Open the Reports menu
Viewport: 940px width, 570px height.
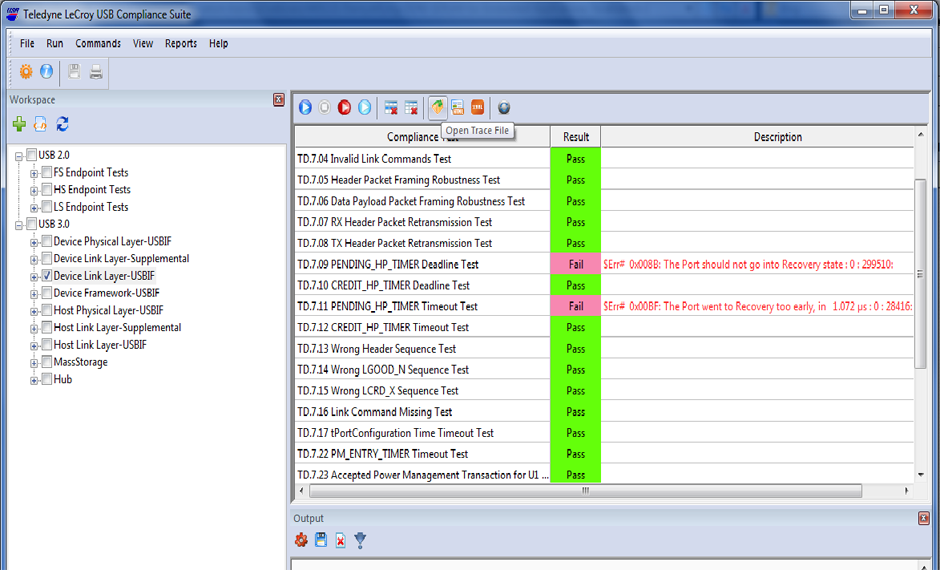(181, 44)
